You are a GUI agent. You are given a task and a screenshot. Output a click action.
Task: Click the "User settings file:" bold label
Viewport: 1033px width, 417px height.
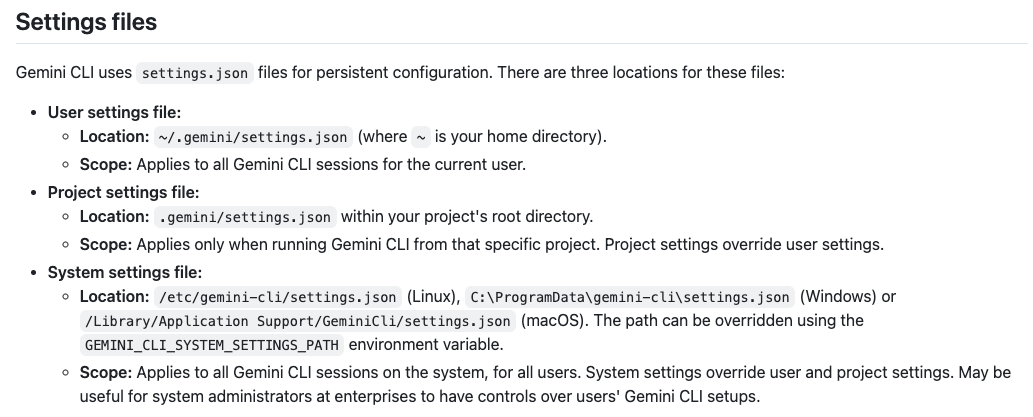[x=114, y=113]
